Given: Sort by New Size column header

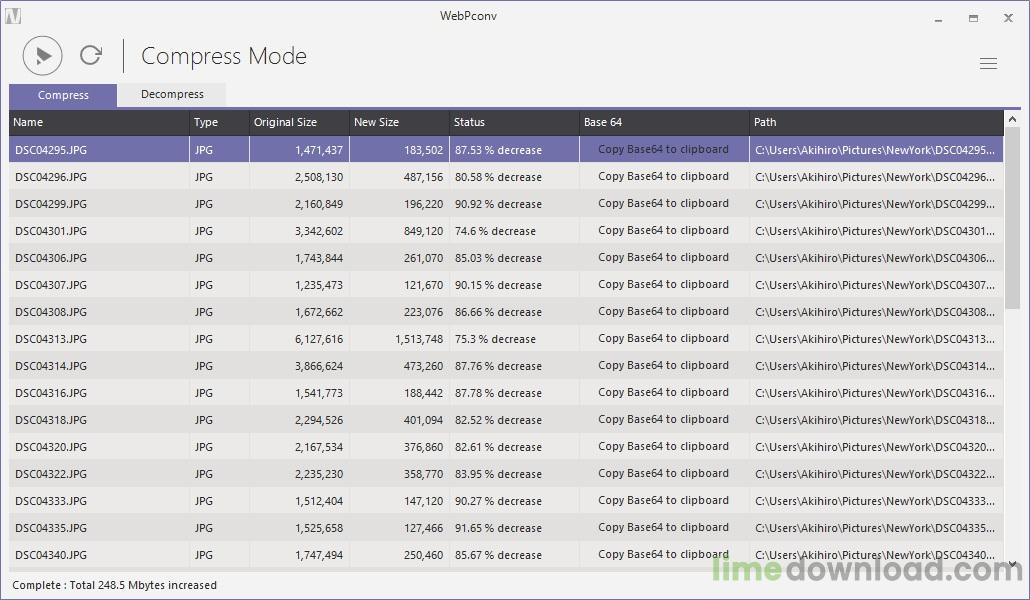Looking at the screenshot, I should (x=398, y=122).
